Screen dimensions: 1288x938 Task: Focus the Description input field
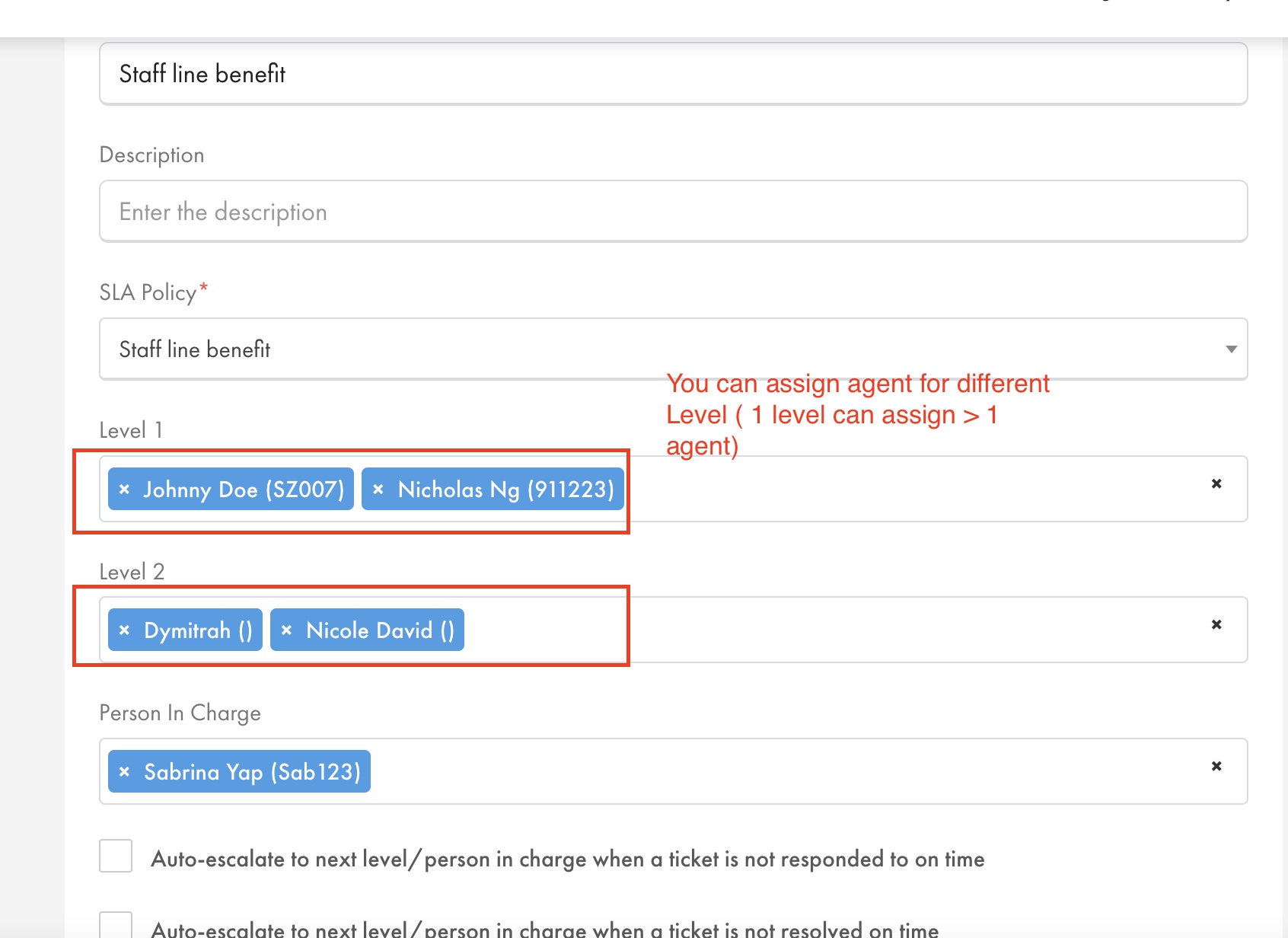click(x=673, y=211)
